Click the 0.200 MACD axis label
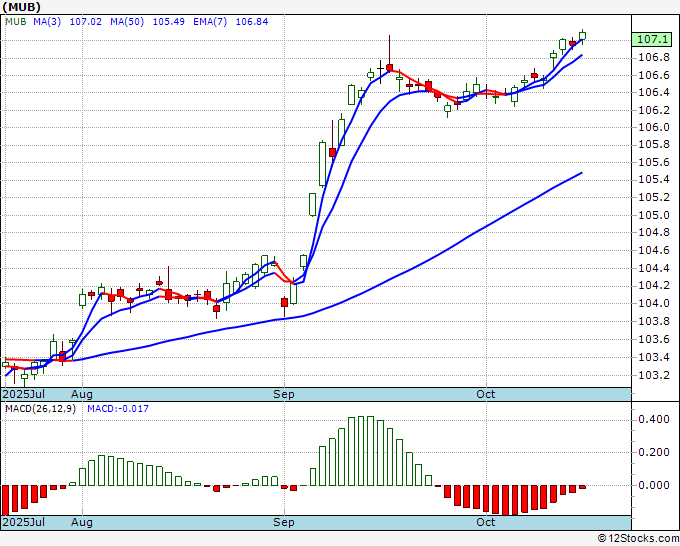Viewport: 680px width, 546px height. [654, 452]
